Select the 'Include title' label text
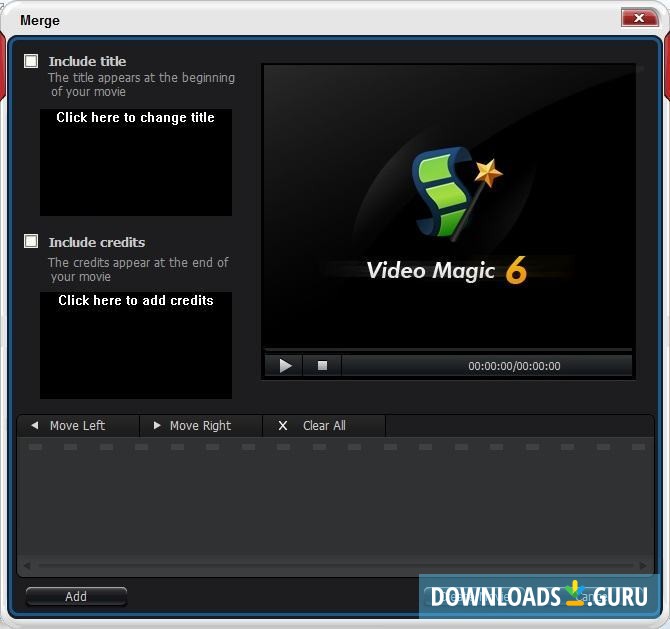 (x=87, y=62)
